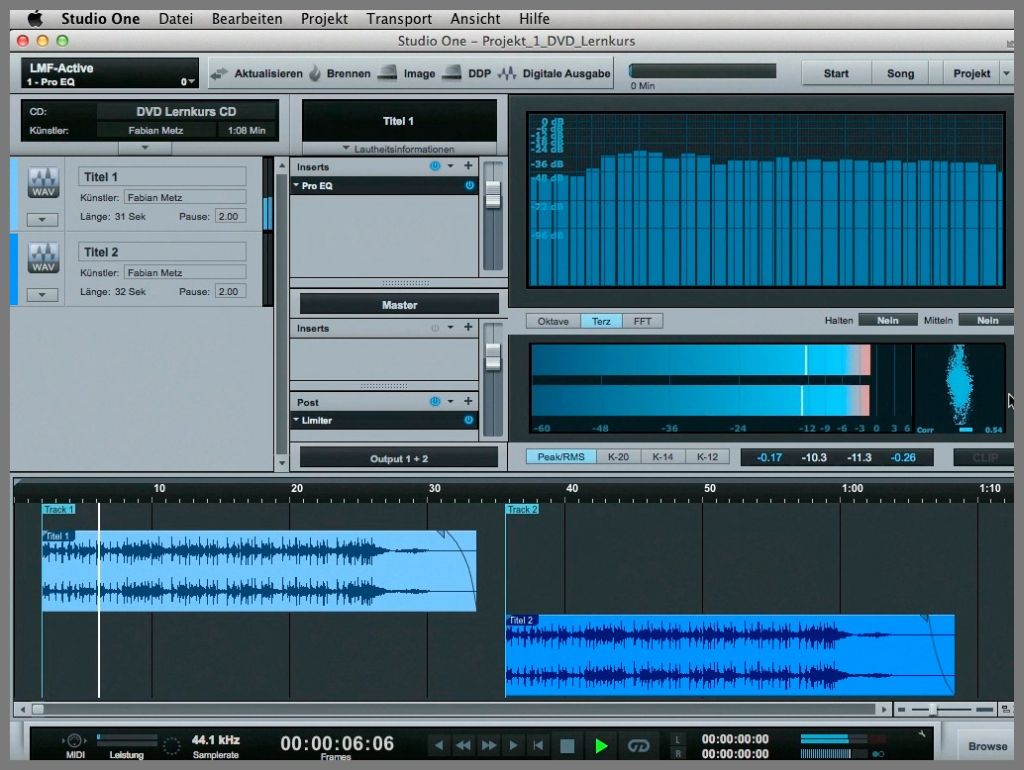This screenshot has width=1024, height=770.
Task: Expand Titel 1 options dropdown arrow
Action: (x=42, y=219)
